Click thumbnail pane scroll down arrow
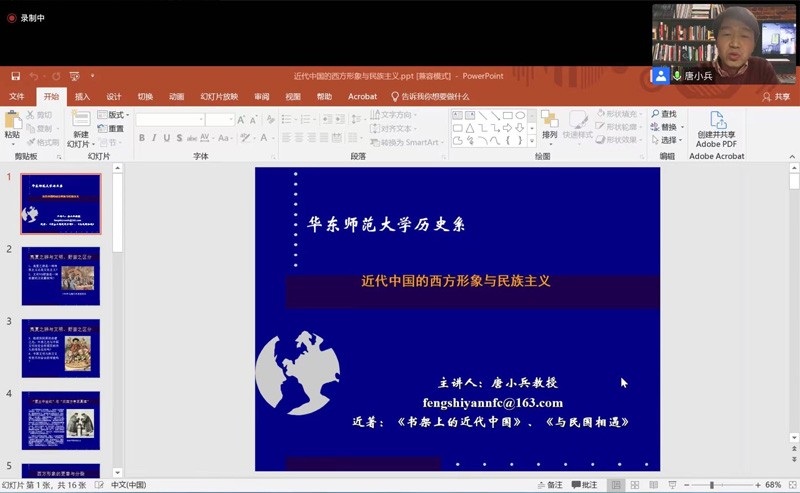 point(117,473)
